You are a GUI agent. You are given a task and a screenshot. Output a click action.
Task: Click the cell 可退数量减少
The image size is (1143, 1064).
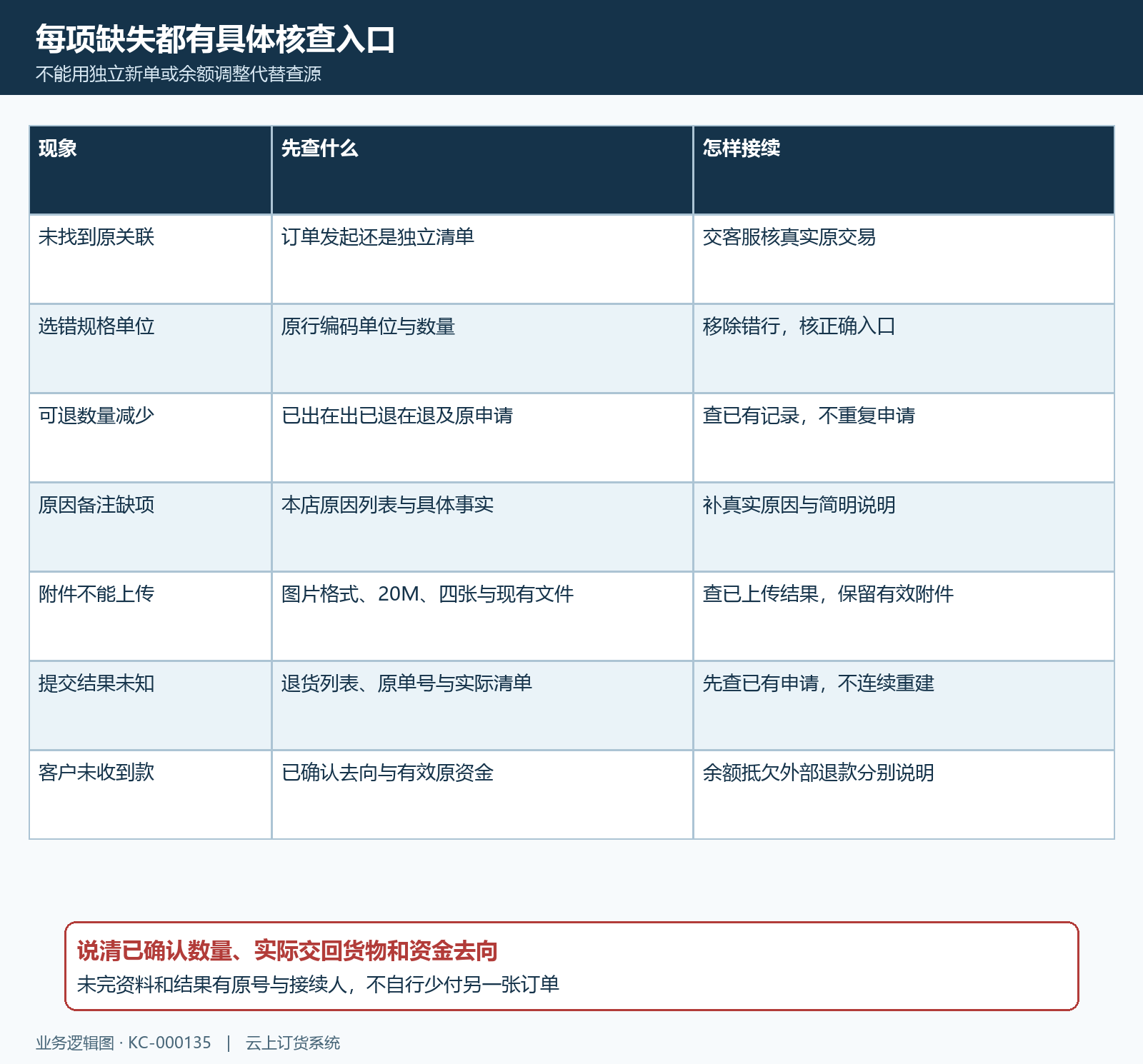coord(150,438)
